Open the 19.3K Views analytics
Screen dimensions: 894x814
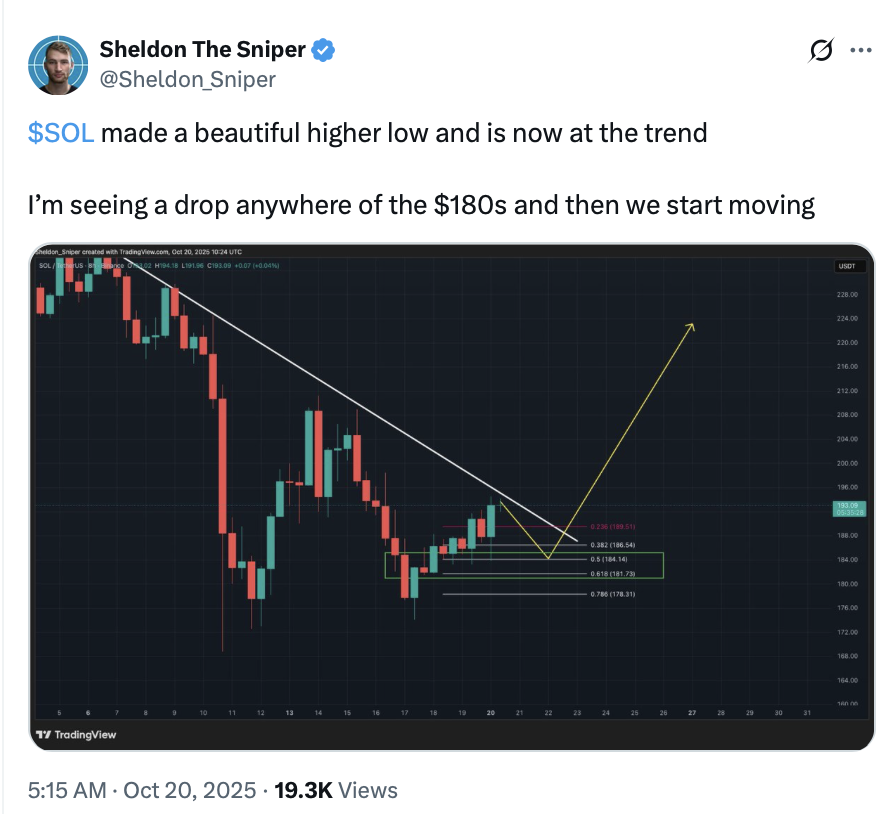[x=336, y=790]
